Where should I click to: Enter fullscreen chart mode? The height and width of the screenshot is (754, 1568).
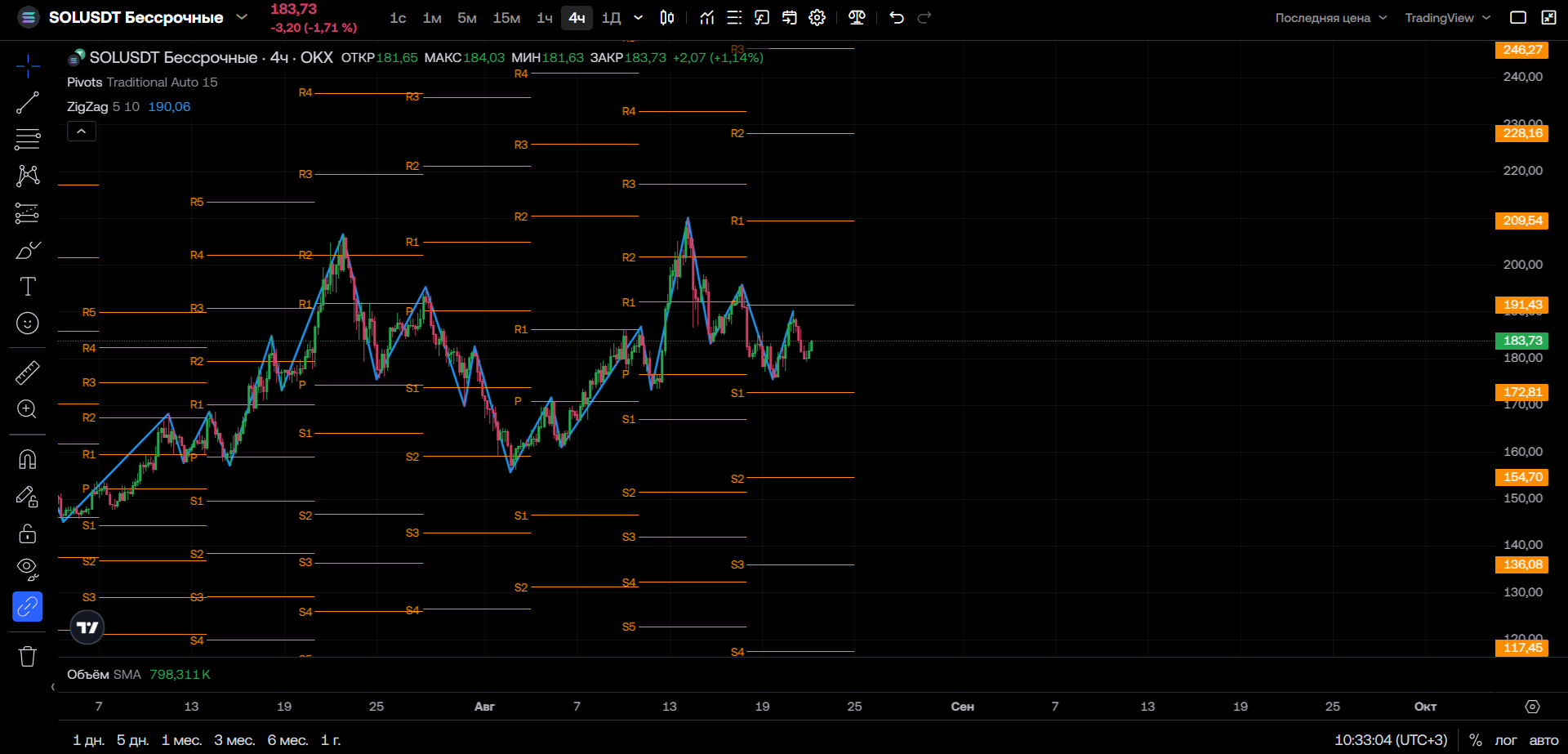click(1548, 18)
